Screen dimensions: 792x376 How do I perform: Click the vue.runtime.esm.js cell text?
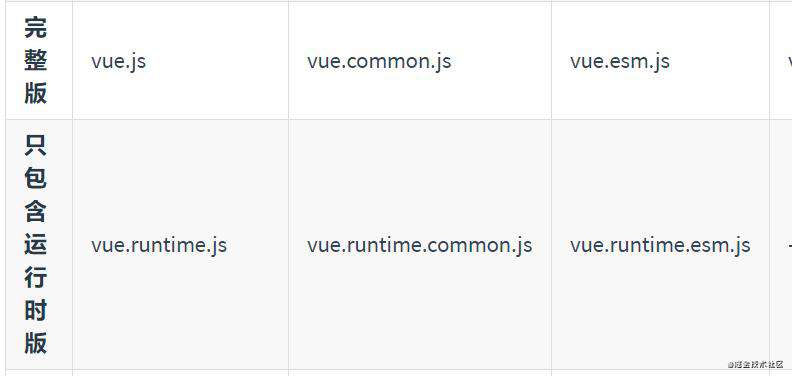pyautogui.click(x=660, y=246)
